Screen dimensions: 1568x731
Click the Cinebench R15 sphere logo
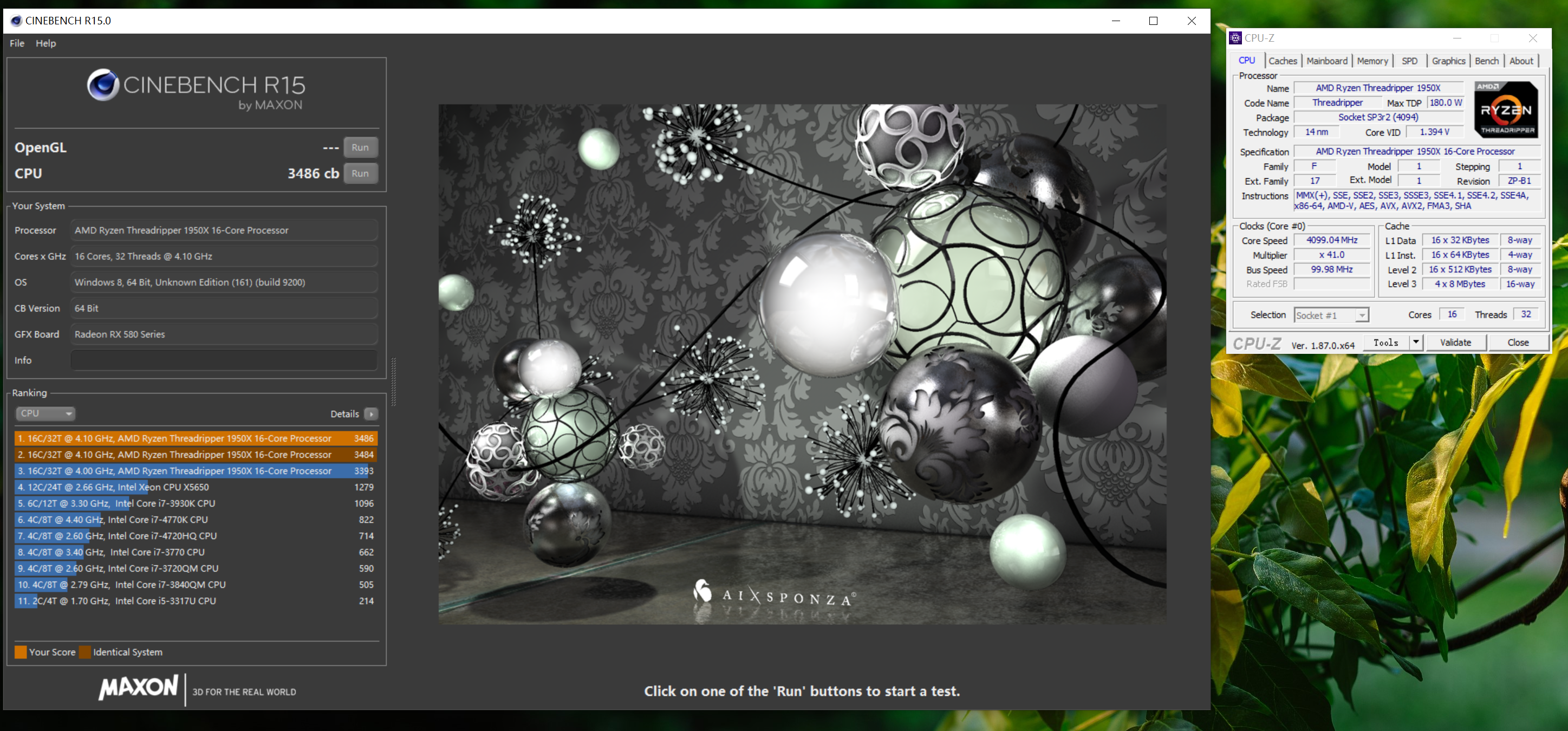[x=102, y=85]
